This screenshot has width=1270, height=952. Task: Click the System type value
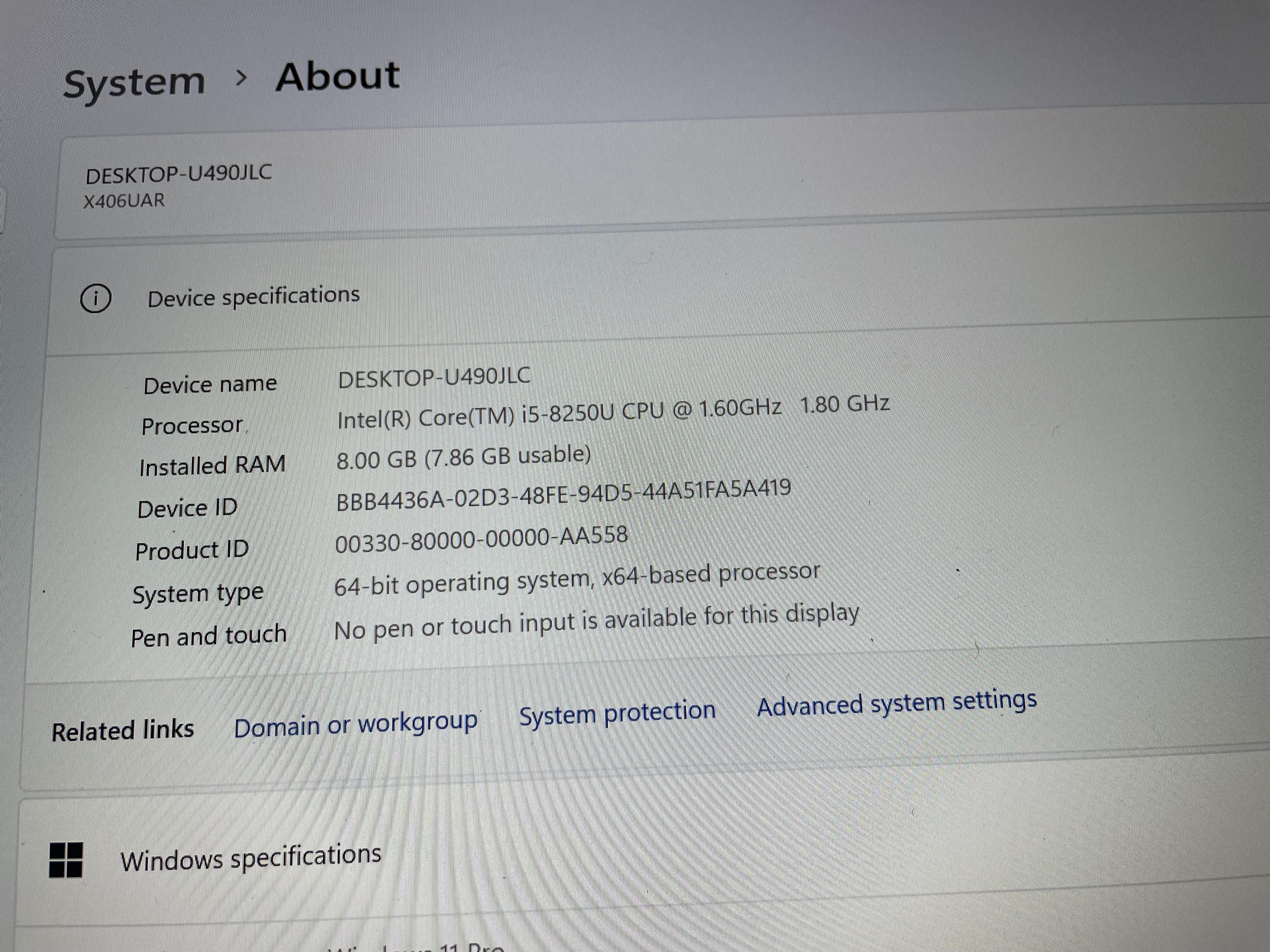point(576,580)
